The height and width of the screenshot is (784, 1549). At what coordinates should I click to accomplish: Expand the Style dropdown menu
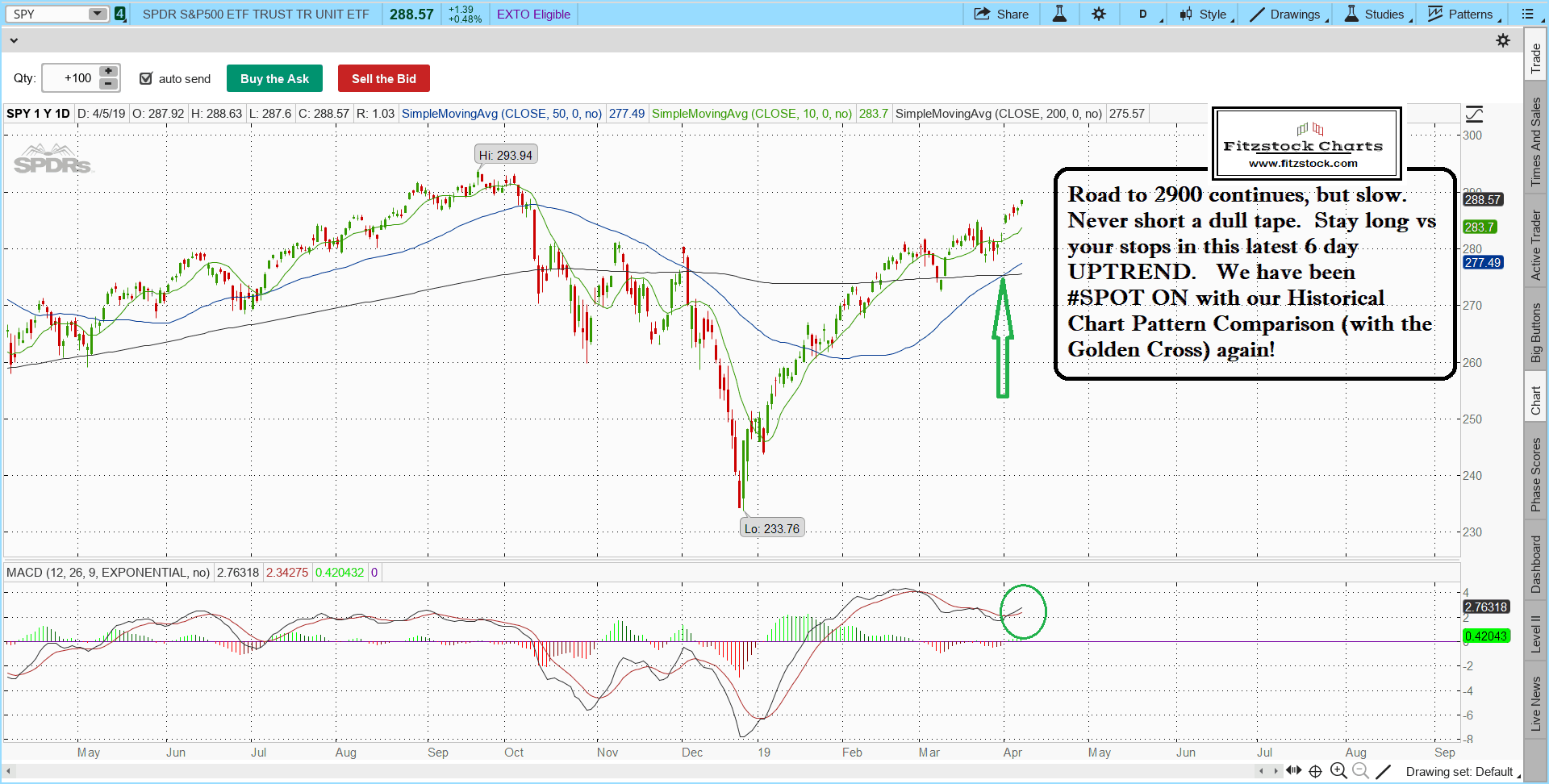1207,15
